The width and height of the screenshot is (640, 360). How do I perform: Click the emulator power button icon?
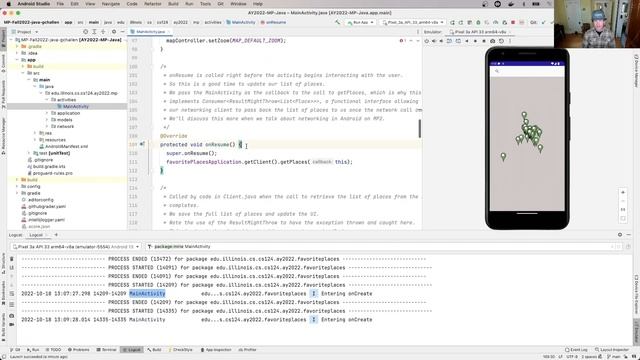coord(427,41)
